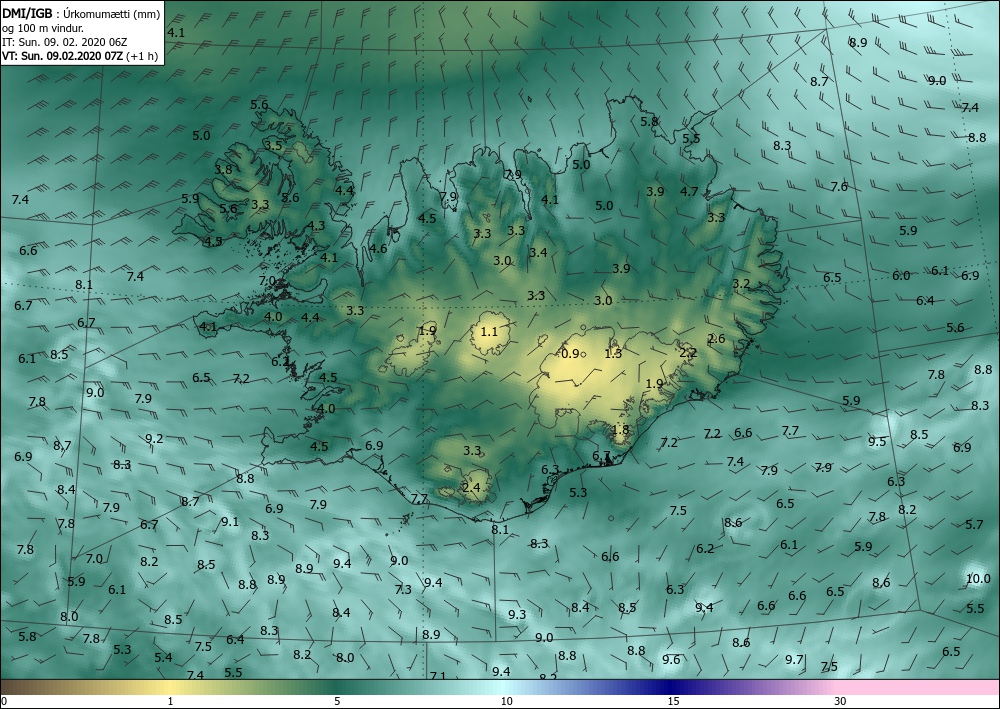Screen dimensions: 1000x709
Task: Click the 2.6 value near the east coast
Action: click(716, 339)
